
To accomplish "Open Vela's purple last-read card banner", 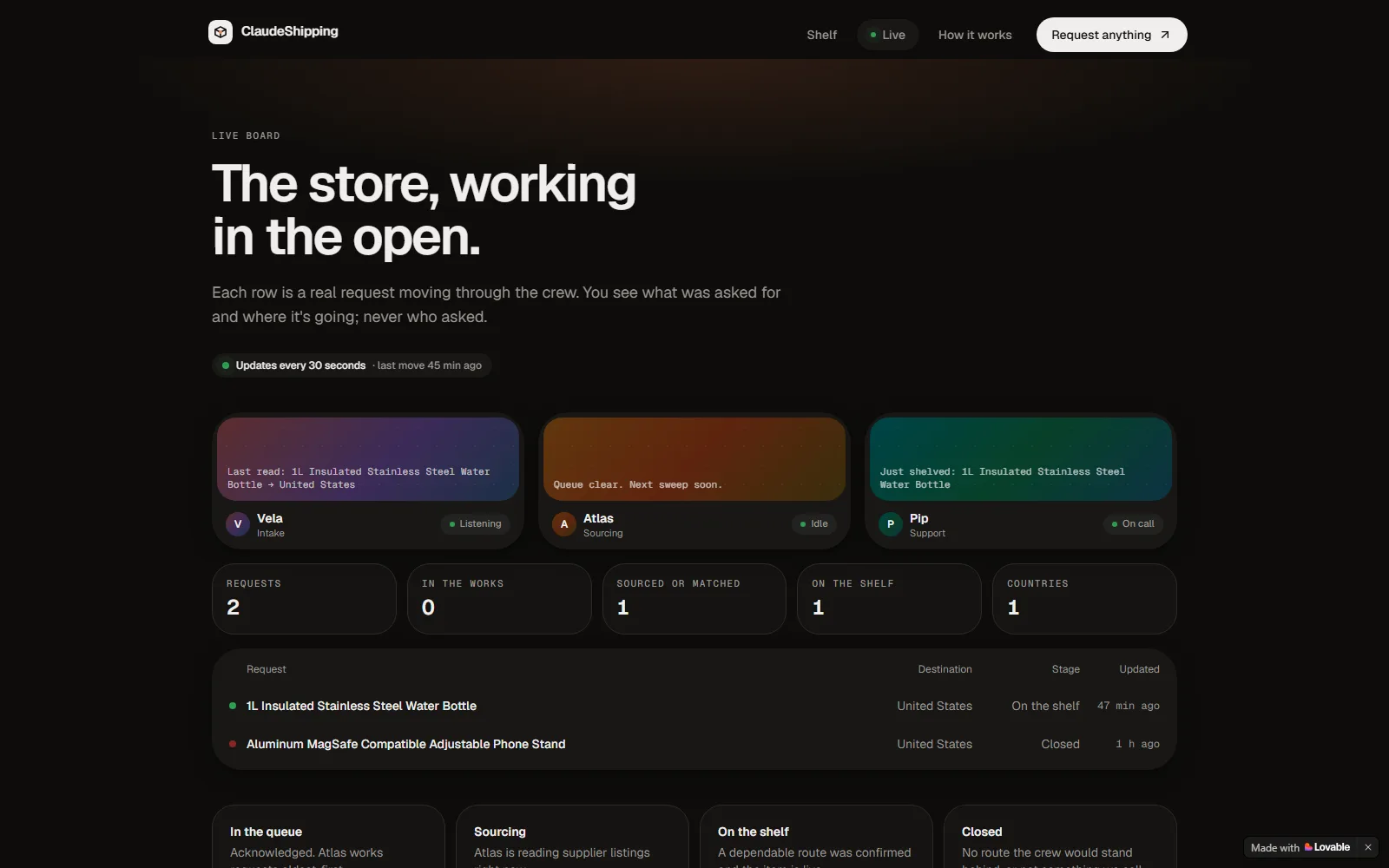I will coord(368,459).
